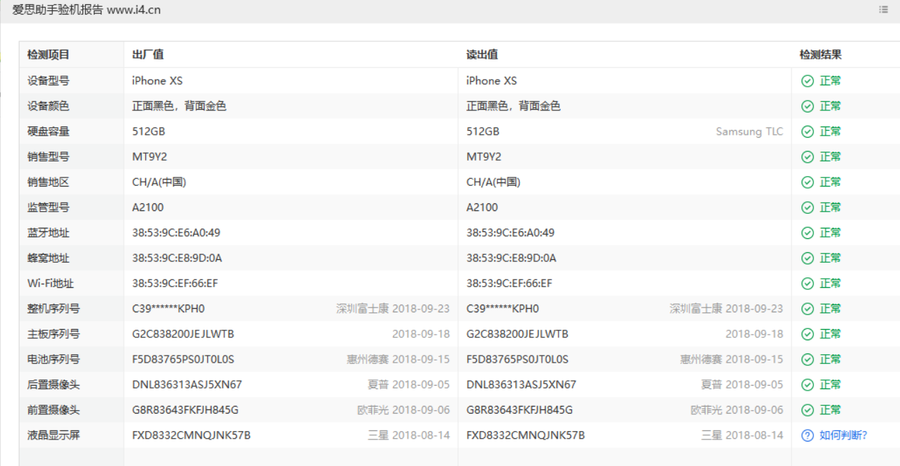Click 正常 status text in 前置摄像头 row
This screenshot has height=466, width=900.
tap(830, 410)
